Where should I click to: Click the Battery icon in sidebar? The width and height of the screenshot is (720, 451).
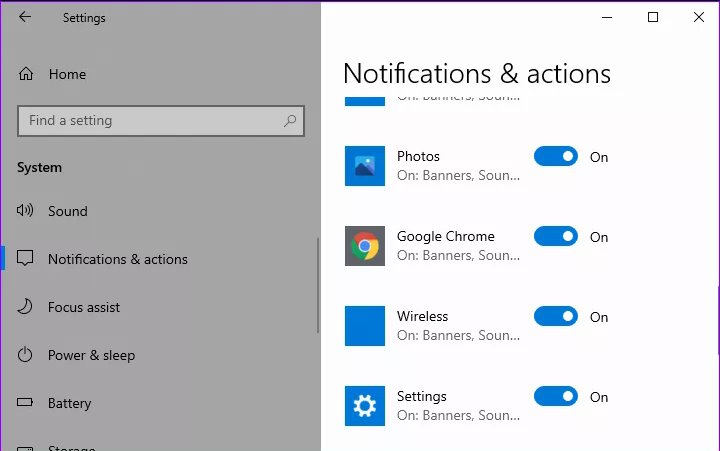click(25, 402)
